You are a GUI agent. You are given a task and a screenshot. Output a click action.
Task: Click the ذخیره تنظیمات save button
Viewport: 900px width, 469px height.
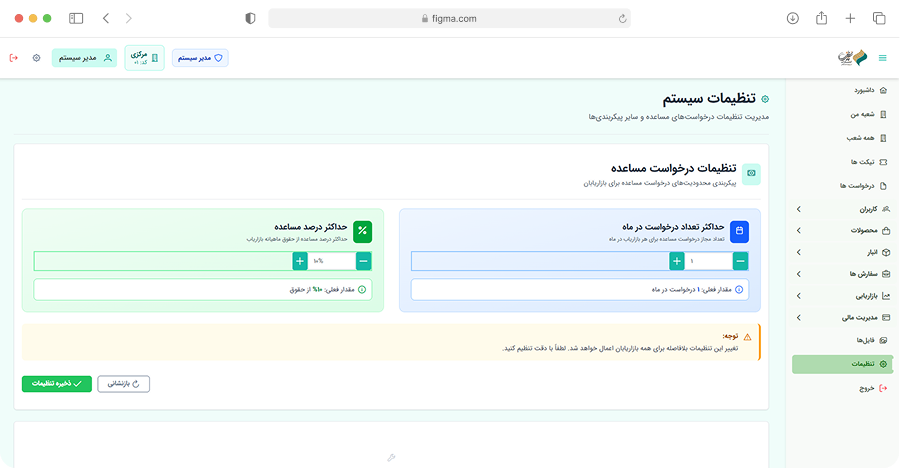pyautogui.click(x=57, y=383)
